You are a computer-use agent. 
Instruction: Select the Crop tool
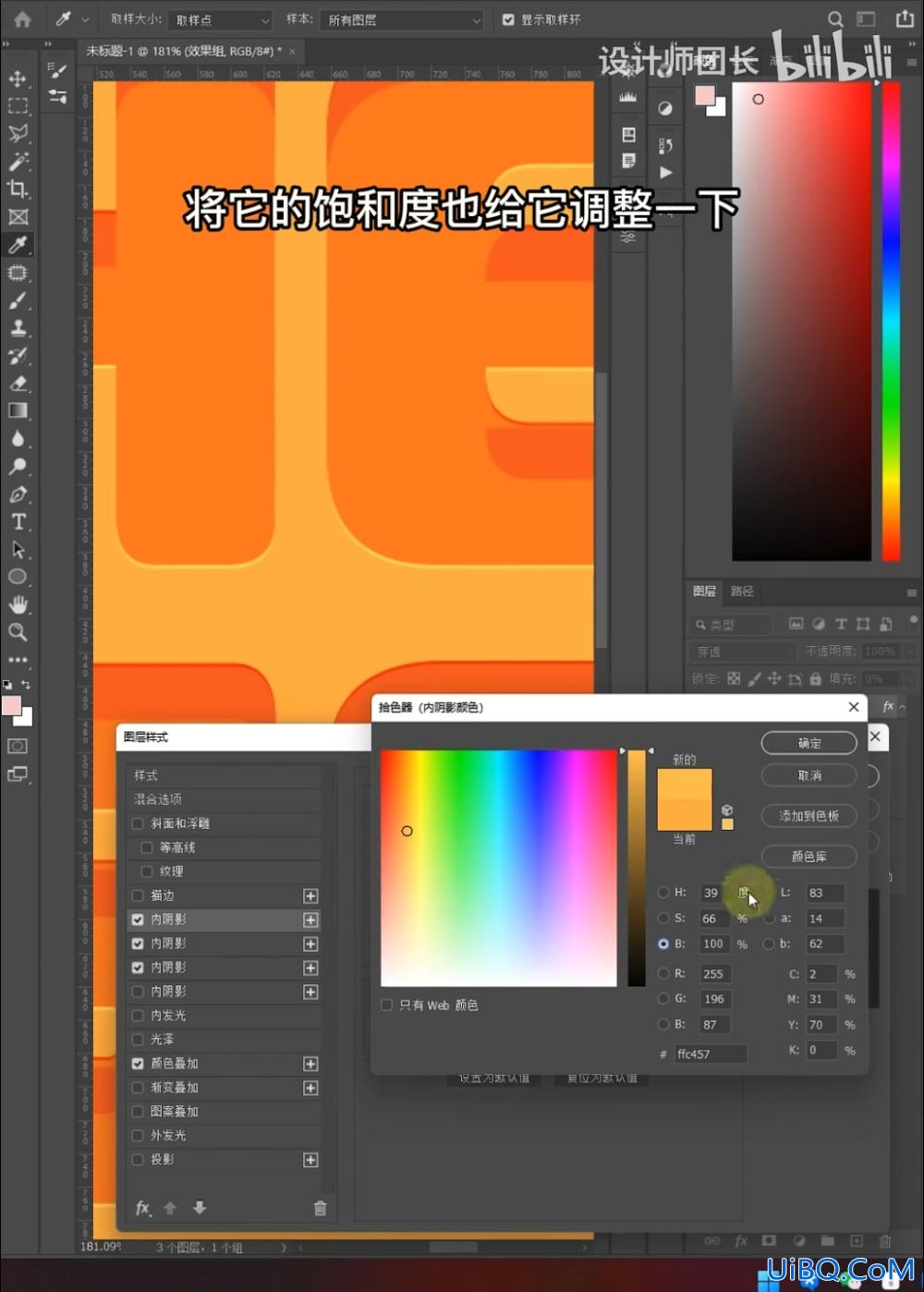click(18, 189)
